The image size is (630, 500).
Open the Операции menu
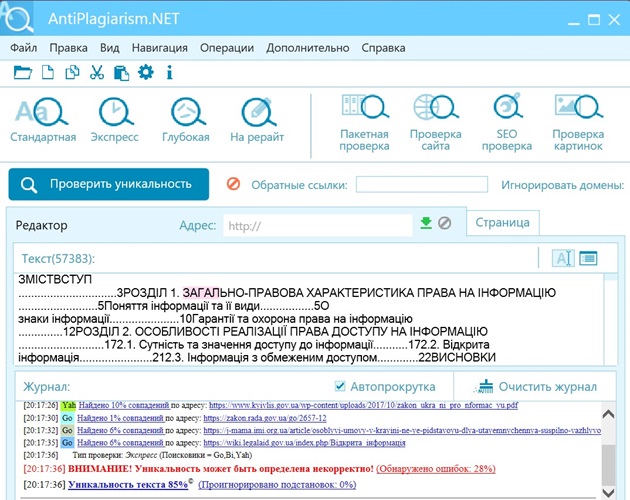point(227,48)
